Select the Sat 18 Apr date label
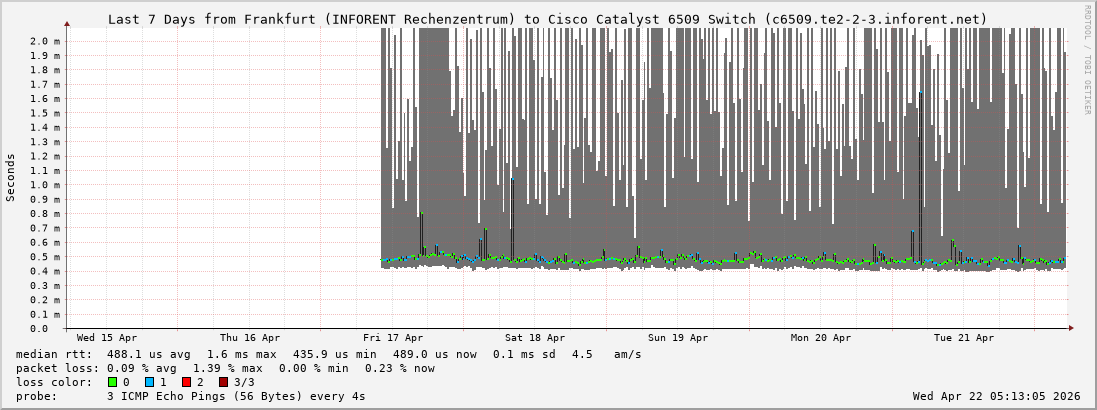 click(535, 338)
